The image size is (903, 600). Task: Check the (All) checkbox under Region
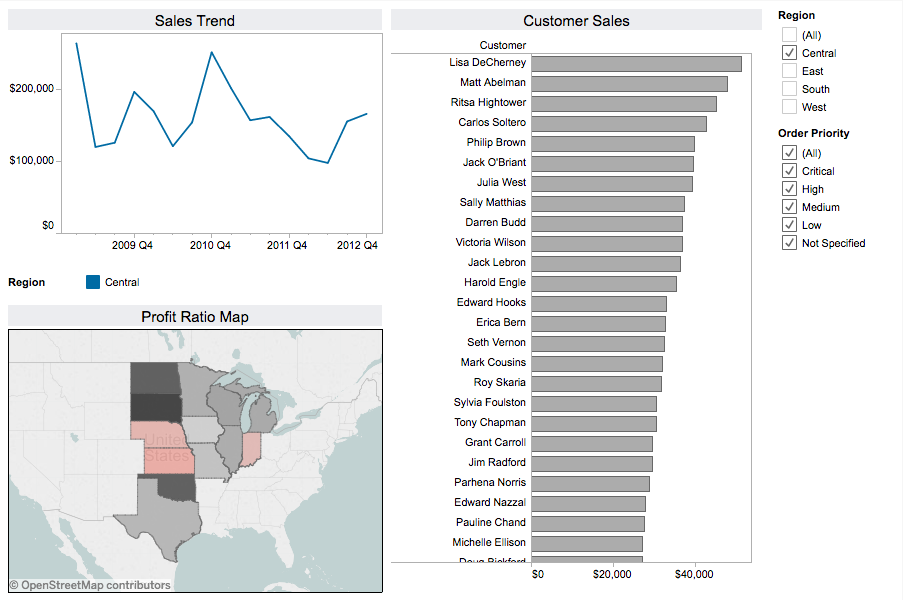[788, 34]
